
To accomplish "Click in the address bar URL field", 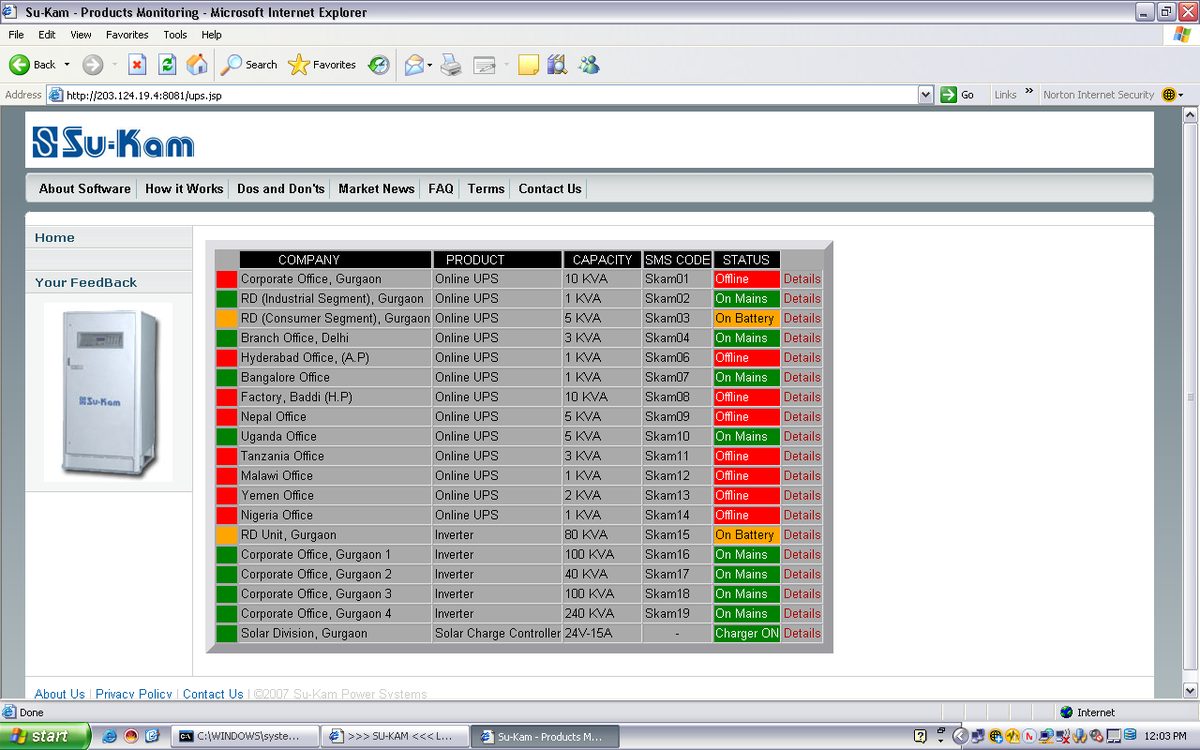I will pos(490,95).
